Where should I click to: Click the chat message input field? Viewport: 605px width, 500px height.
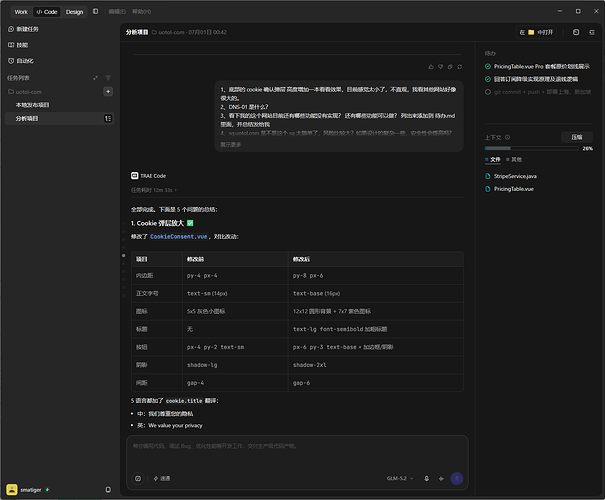point(297,453)
